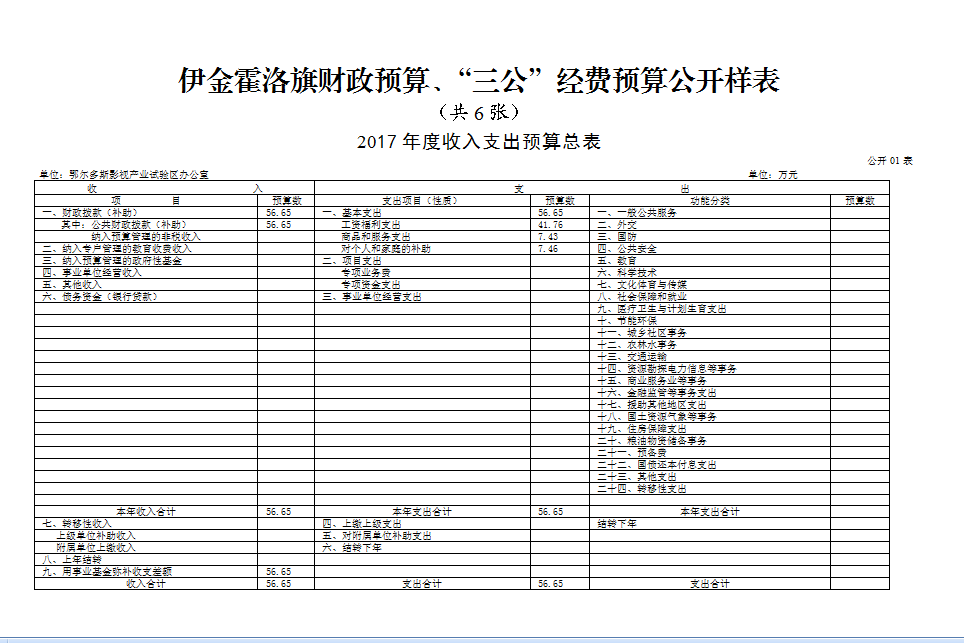Image resolution: width=964 pixels, height=643 pixels.
Task: Click the value 56.65 beside 其中:公共财政拨款(补助)
Action: tap(279, 225)
